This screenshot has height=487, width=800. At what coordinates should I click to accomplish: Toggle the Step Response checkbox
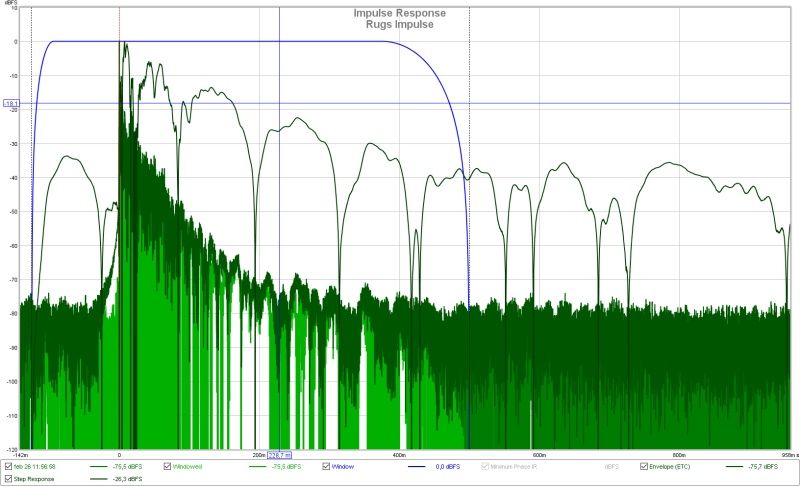[x=9, y=479]
